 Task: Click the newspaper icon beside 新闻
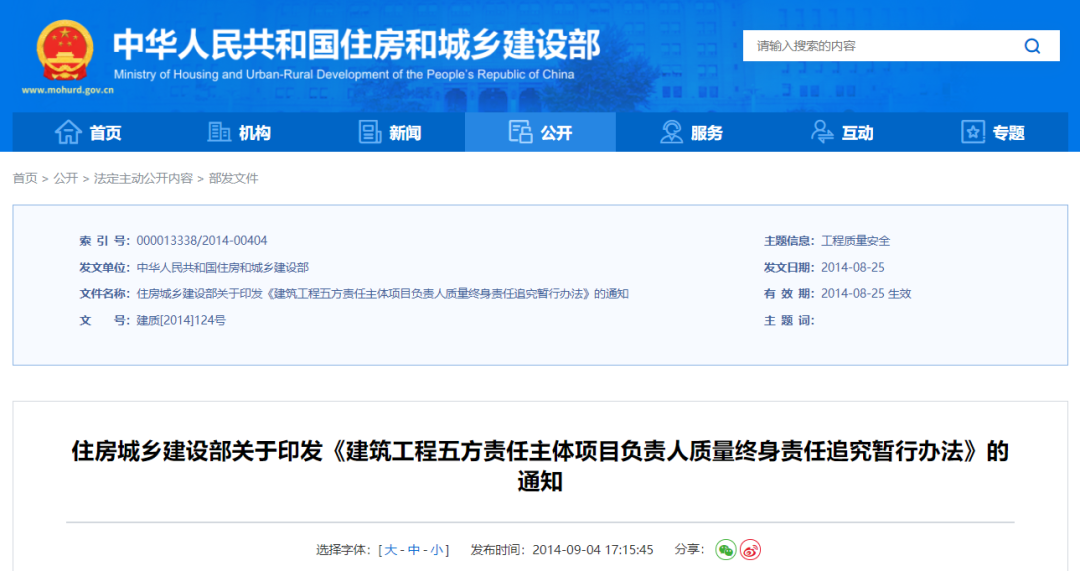370,132
